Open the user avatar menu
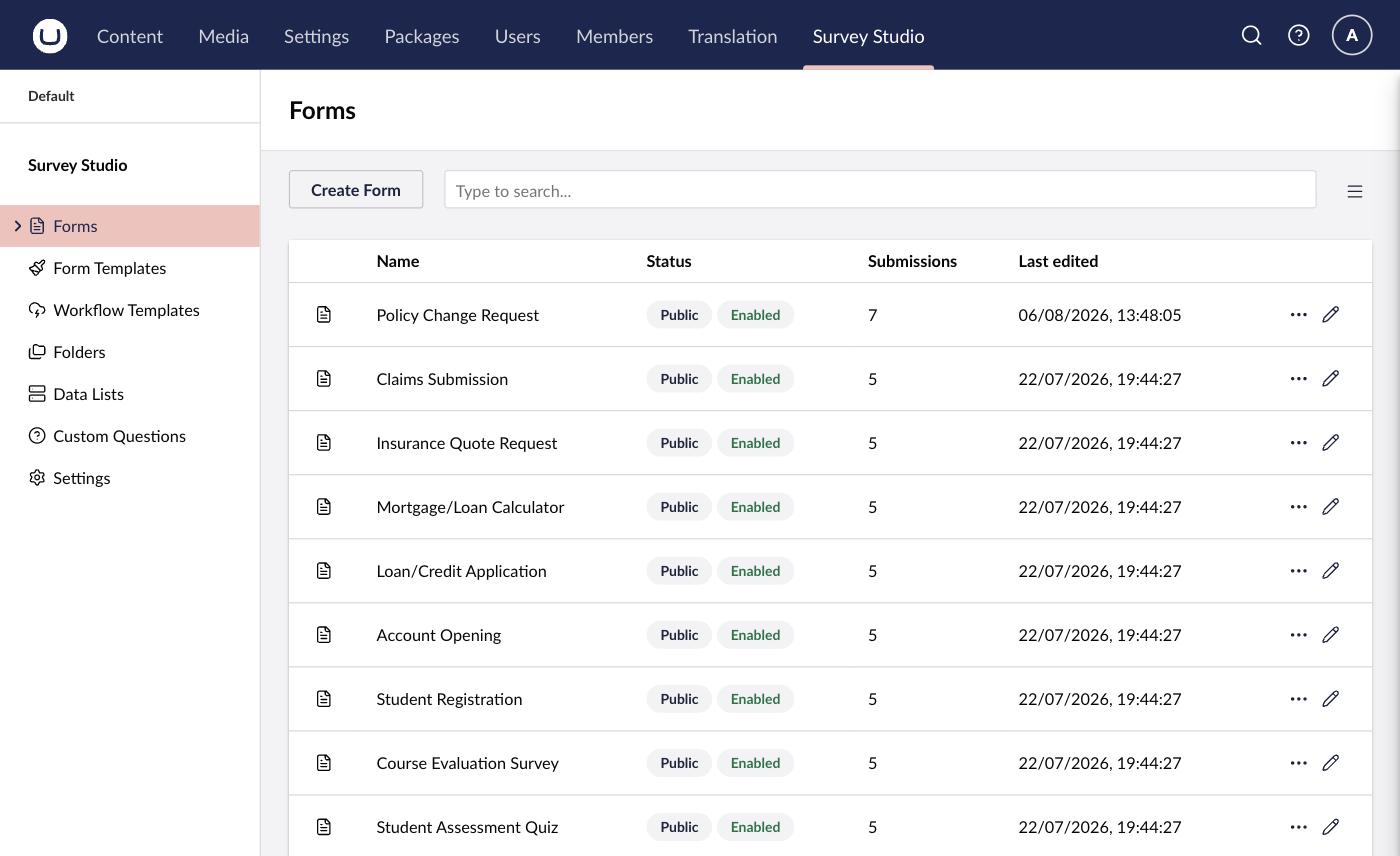The image size is (1400, 856). [1352, 36]
